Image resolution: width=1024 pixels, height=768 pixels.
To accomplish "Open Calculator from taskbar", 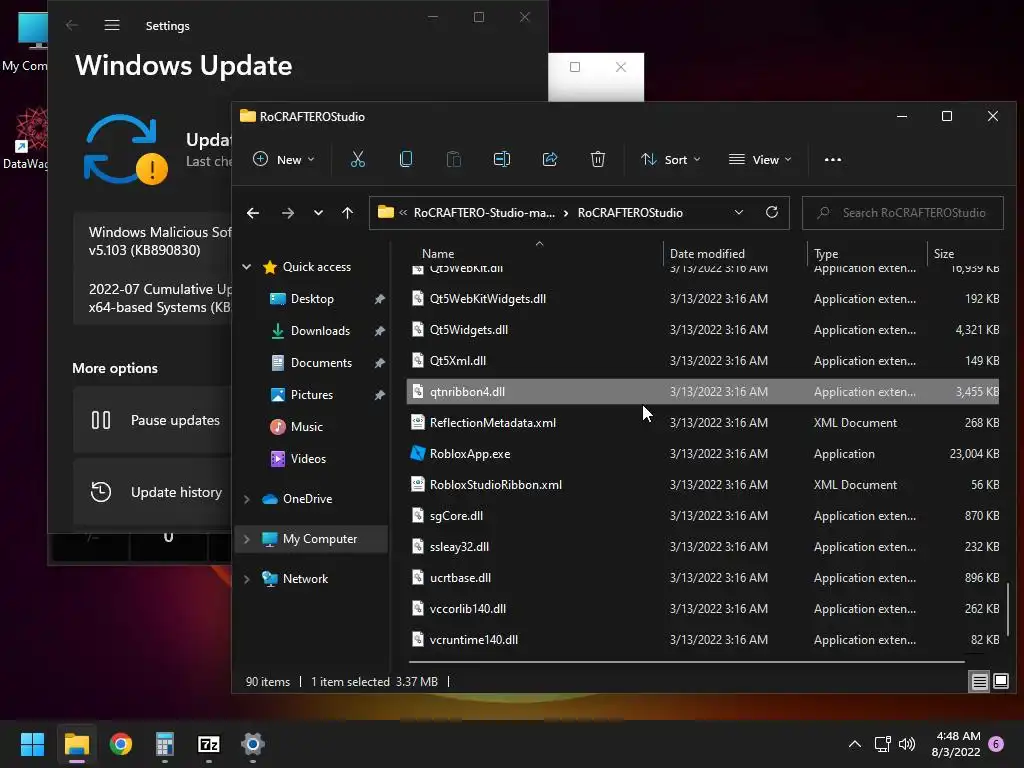I will (165, 744).
